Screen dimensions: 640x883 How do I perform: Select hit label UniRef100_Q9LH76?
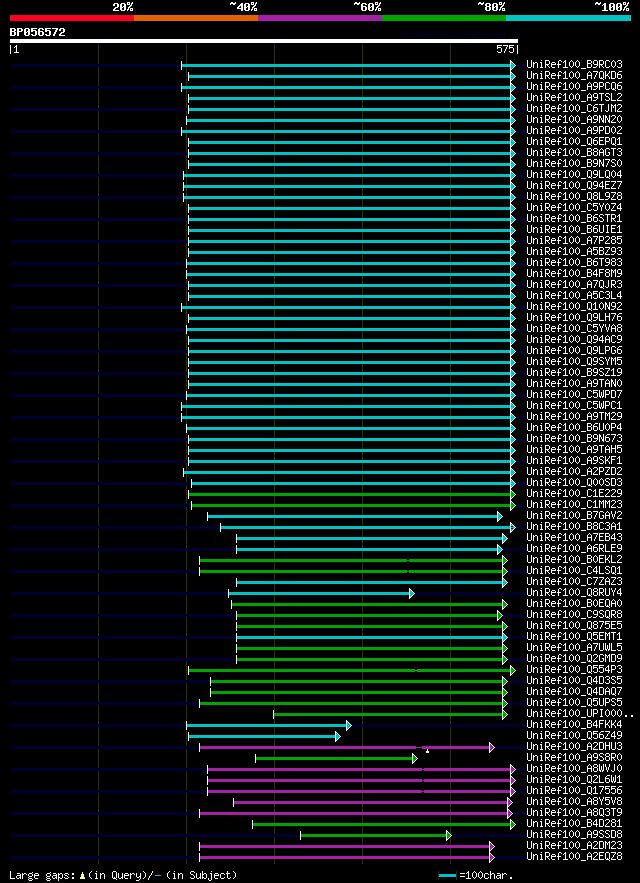click(574, 318)
